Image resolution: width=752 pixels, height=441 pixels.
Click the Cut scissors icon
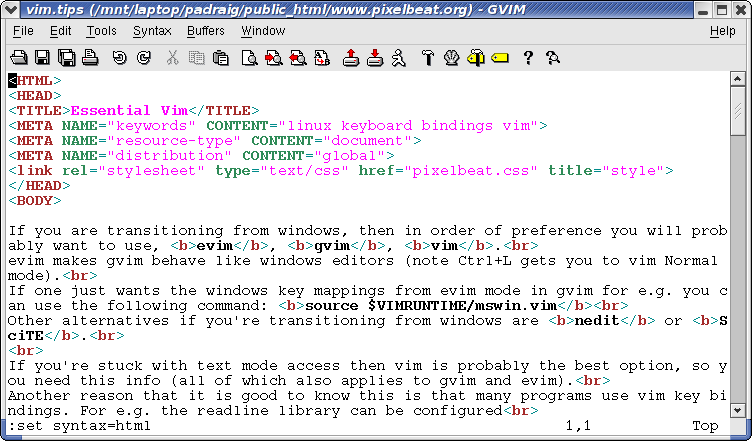pyautogui.click(x=172, y=58)
